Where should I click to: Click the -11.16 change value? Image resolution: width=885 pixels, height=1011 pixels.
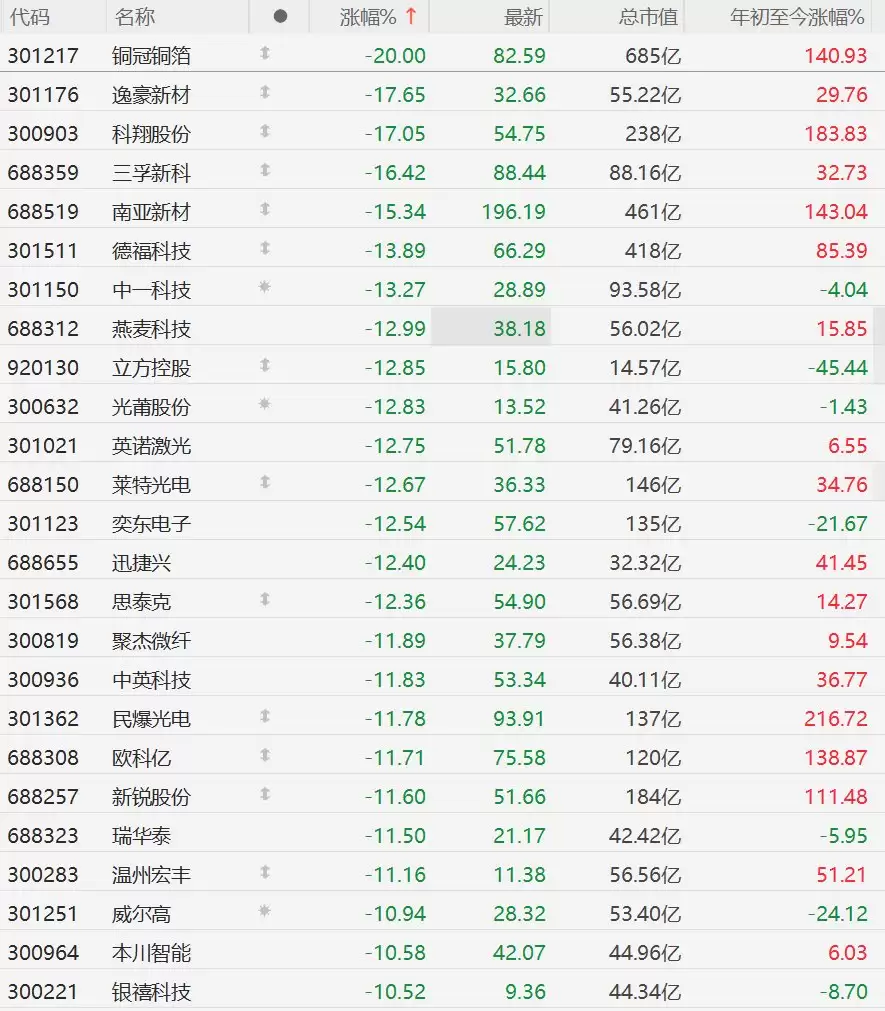395,874
